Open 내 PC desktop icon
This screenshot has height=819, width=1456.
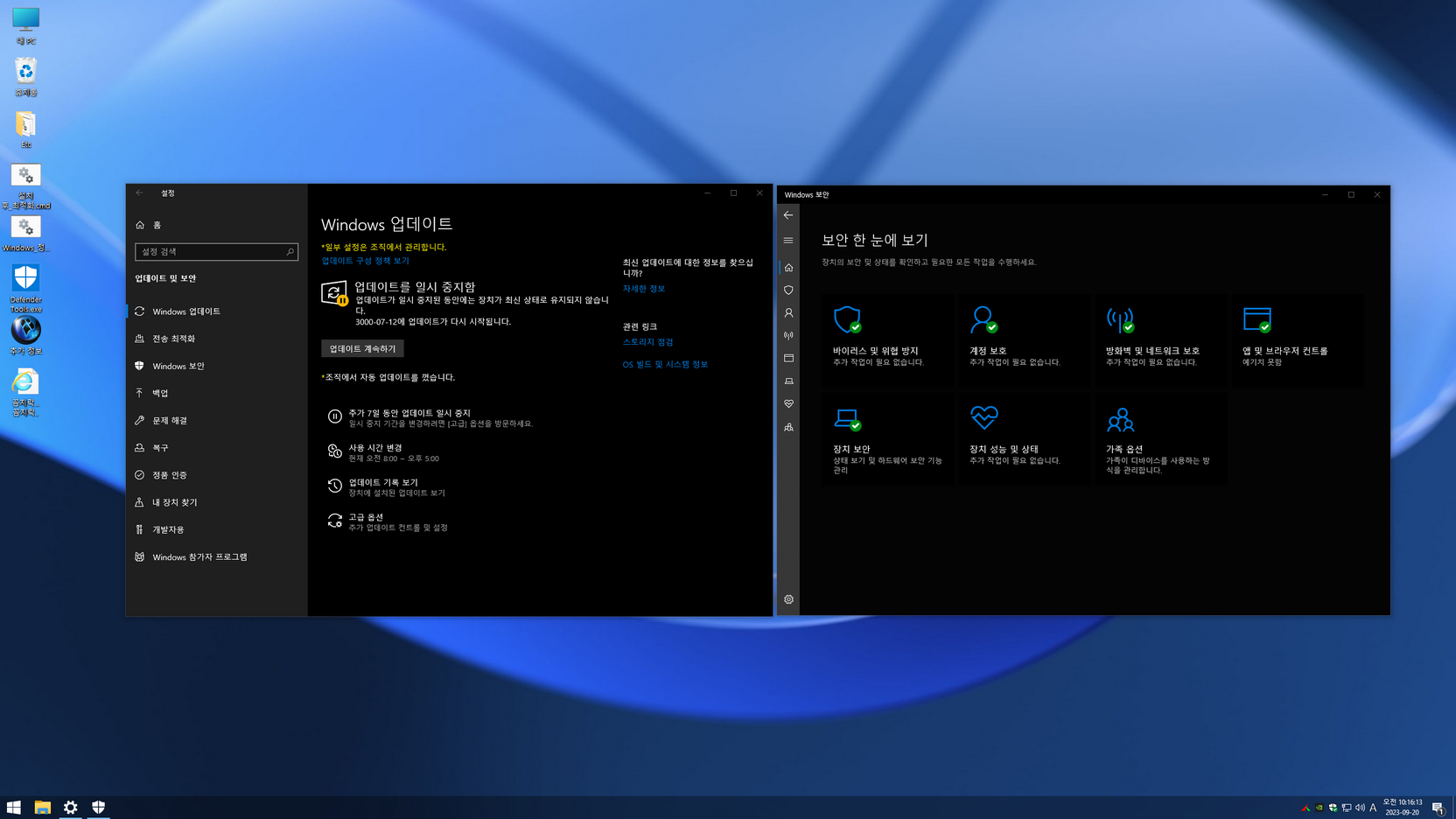click(25, 25)
